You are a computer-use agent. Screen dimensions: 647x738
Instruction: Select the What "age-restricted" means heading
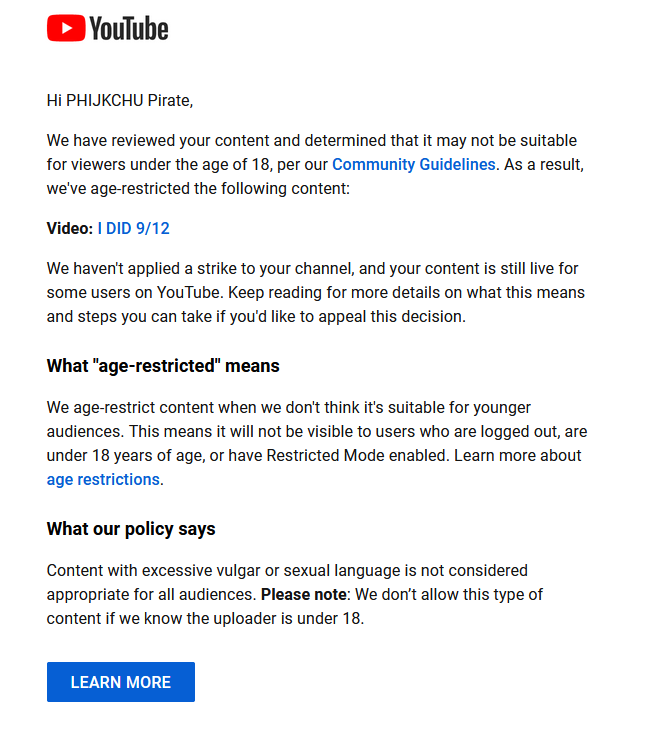click(x=163, y=366)
